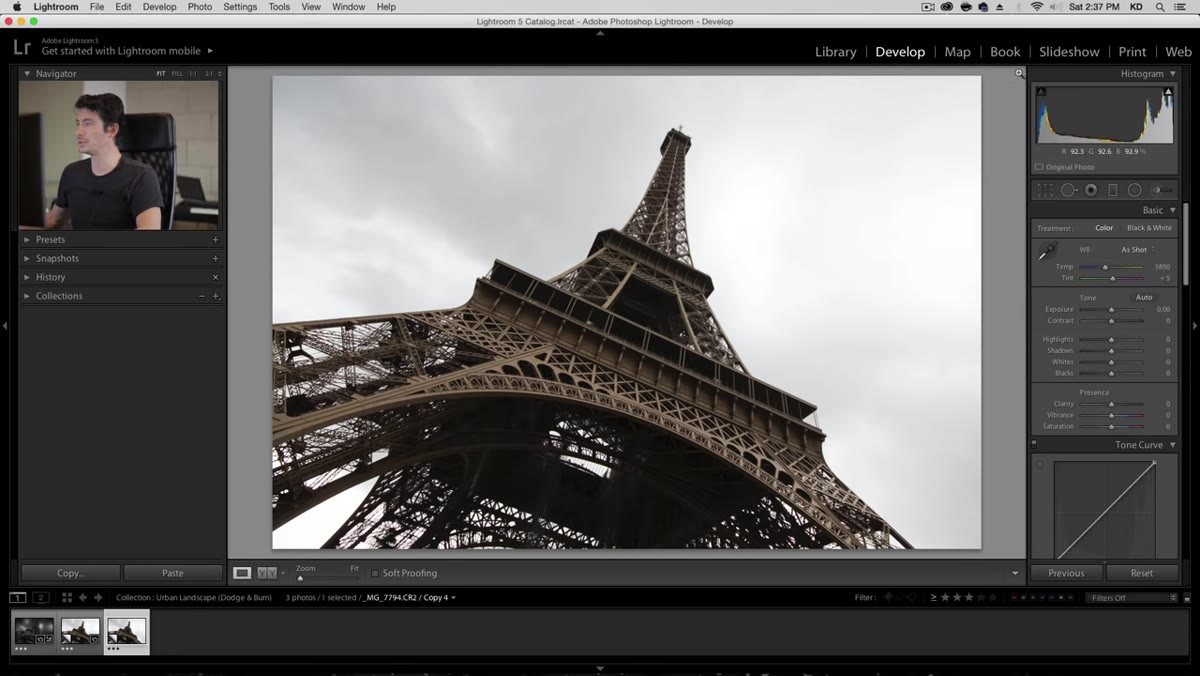The height and width of the screenshot is (676, 1200).
Task: Open toolbar content options arrow
Action: [x=1015, y=573]
